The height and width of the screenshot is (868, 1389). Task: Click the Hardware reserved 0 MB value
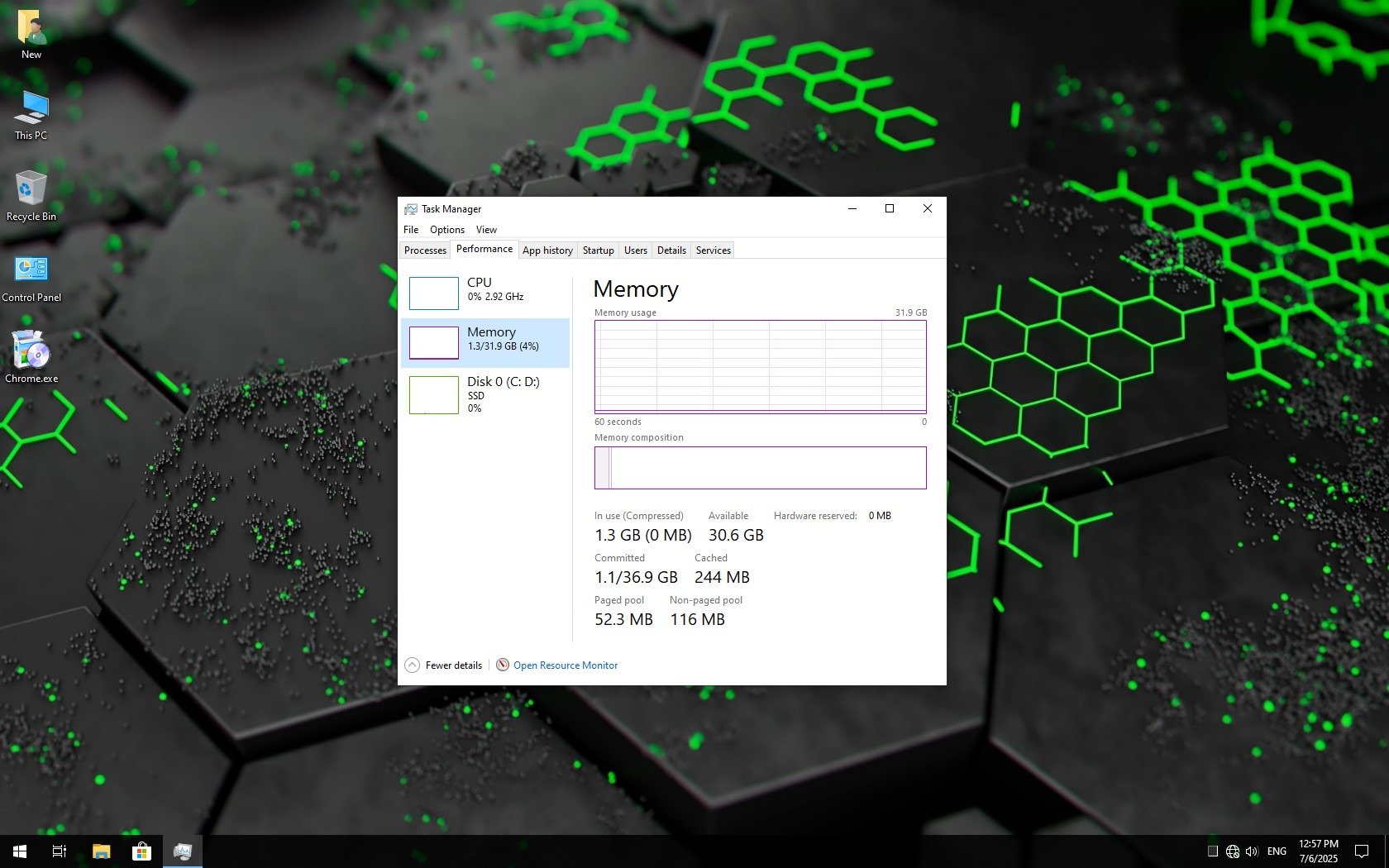tap(880, 516)
